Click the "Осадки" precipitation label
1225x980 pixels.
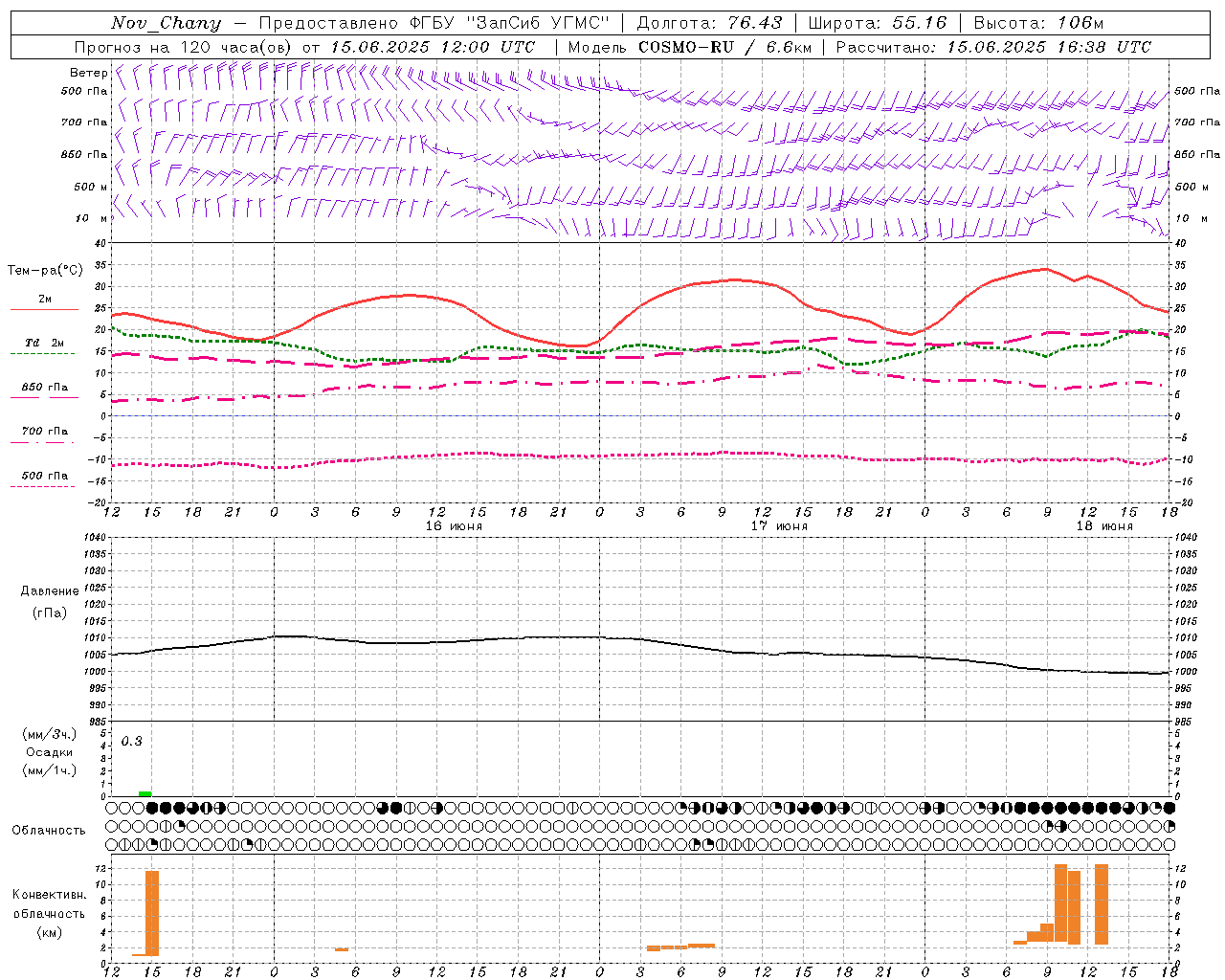coord(49,752)
